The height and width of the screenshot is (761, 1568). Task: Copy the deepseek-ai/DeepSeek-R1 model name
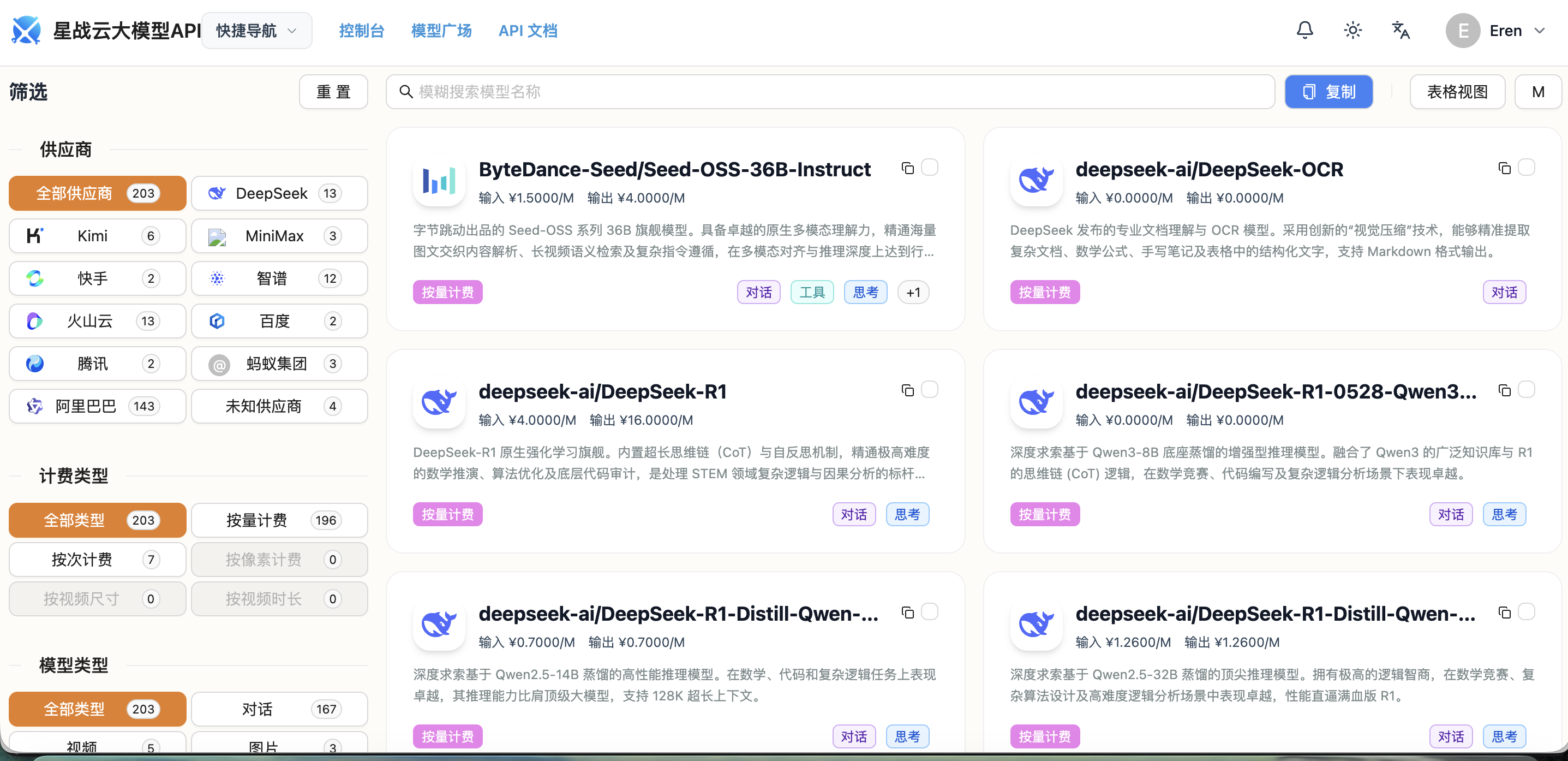coord(907,390)
